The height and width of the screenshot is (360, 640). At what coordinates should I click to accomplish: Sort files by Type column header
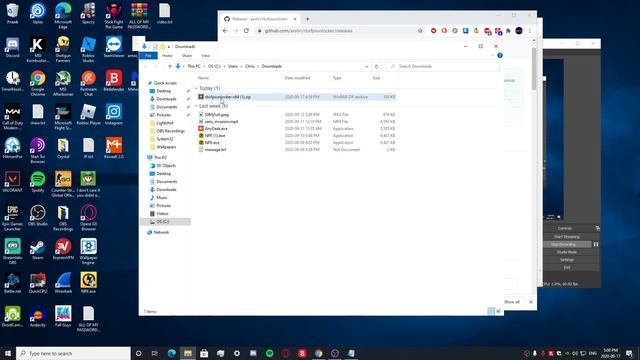337,78
